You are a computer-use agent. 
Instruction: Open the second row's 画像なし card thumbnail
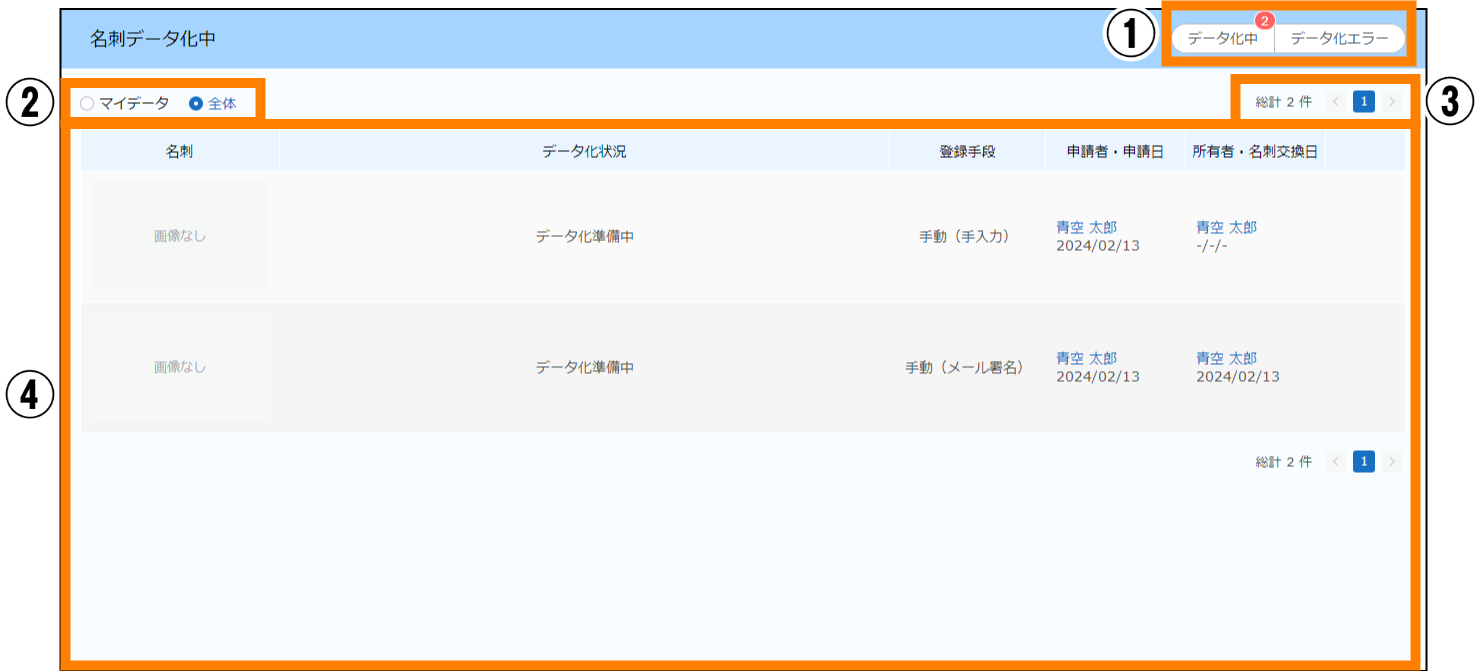click(x=180, y=367)
